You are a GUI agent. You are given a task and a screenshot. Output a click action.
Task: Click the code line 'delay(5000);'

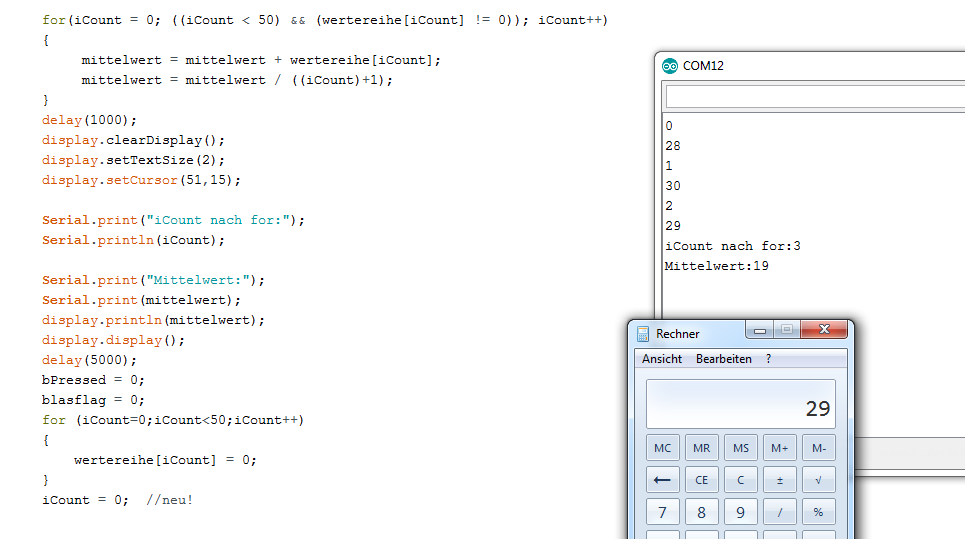[89, 360]
